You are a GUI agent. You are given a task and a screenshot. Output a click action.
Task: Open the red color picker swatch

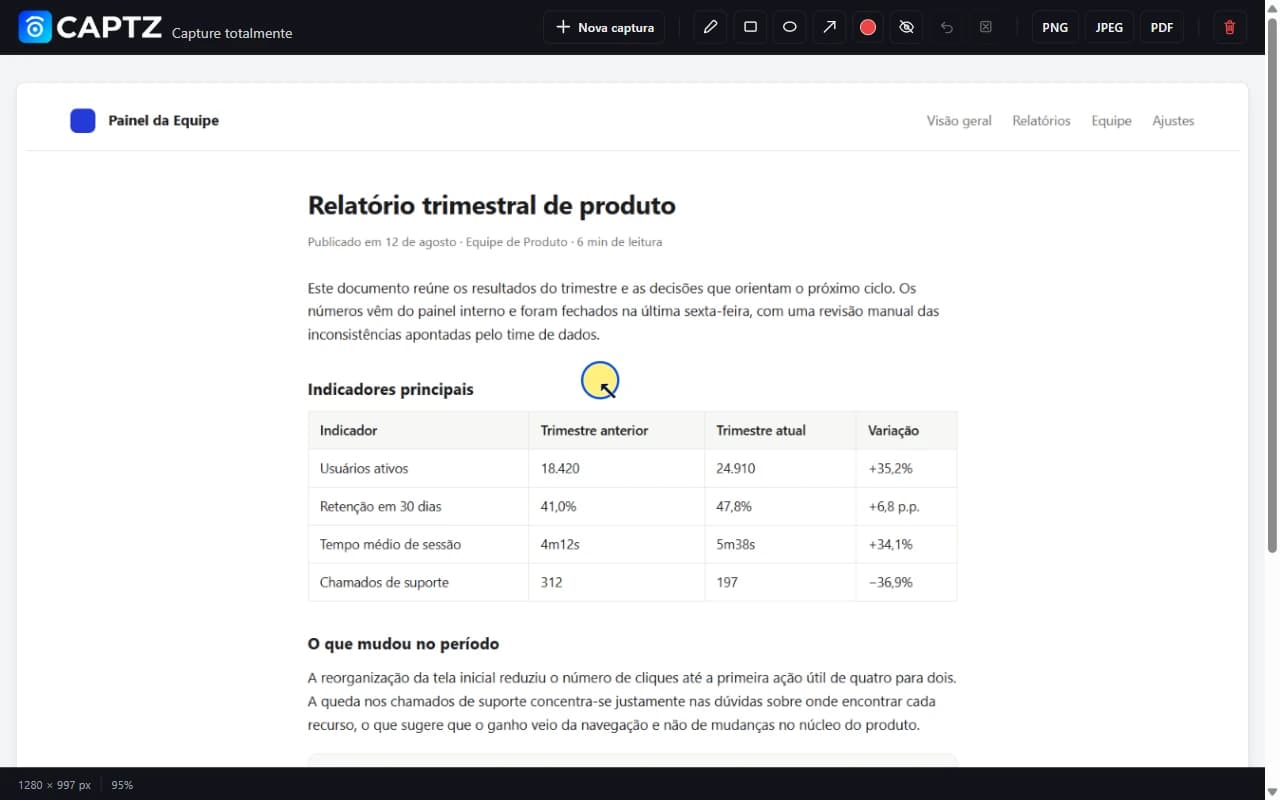(868, 27)
